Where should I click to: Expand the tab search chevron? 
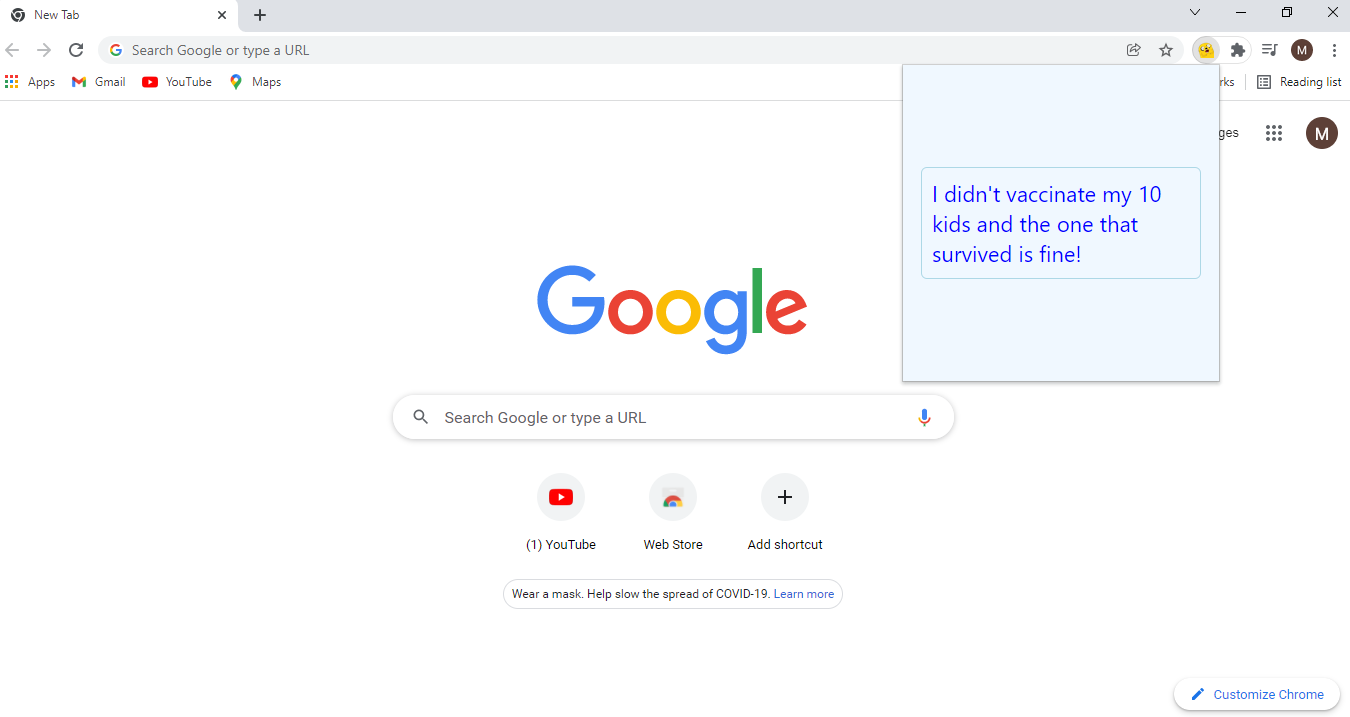1195,12
